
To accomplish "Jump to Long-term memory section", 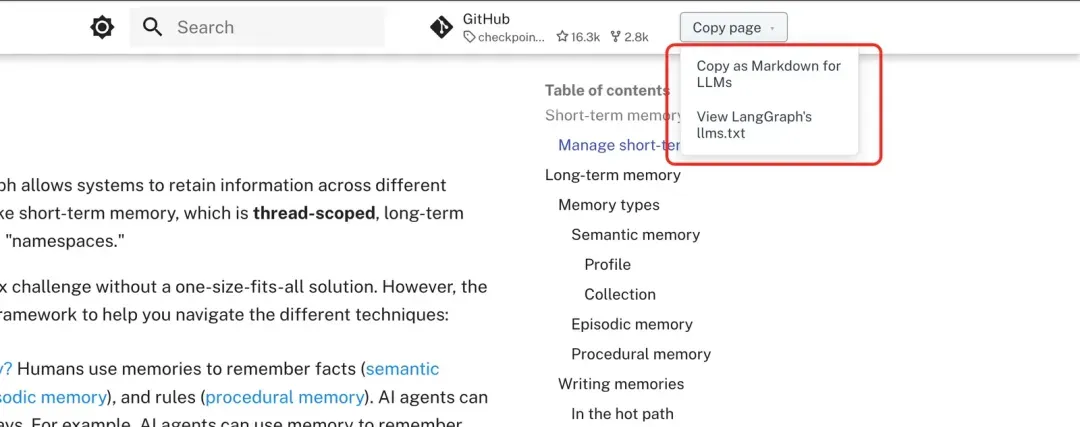I will pyautogui.click(x=612, y=175).
